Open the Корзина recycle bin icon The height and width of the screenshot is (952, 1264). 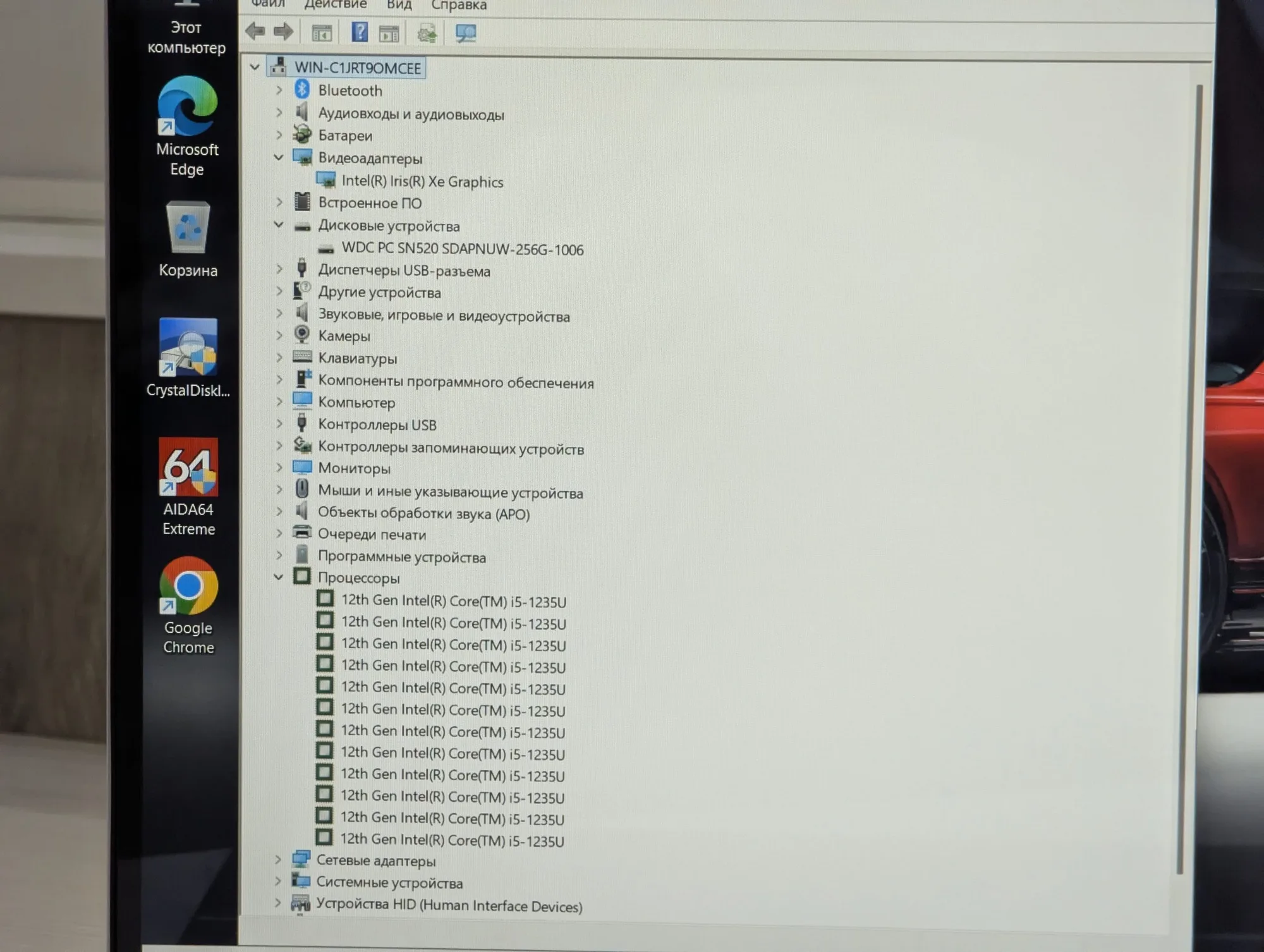coord(188,240)
